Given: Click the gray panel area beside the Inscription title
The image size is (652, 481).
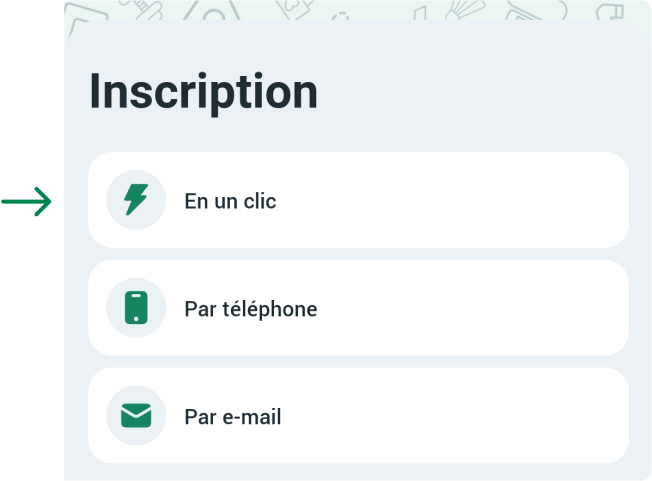Looking at the screenshot, I should [x=480, y=92].
